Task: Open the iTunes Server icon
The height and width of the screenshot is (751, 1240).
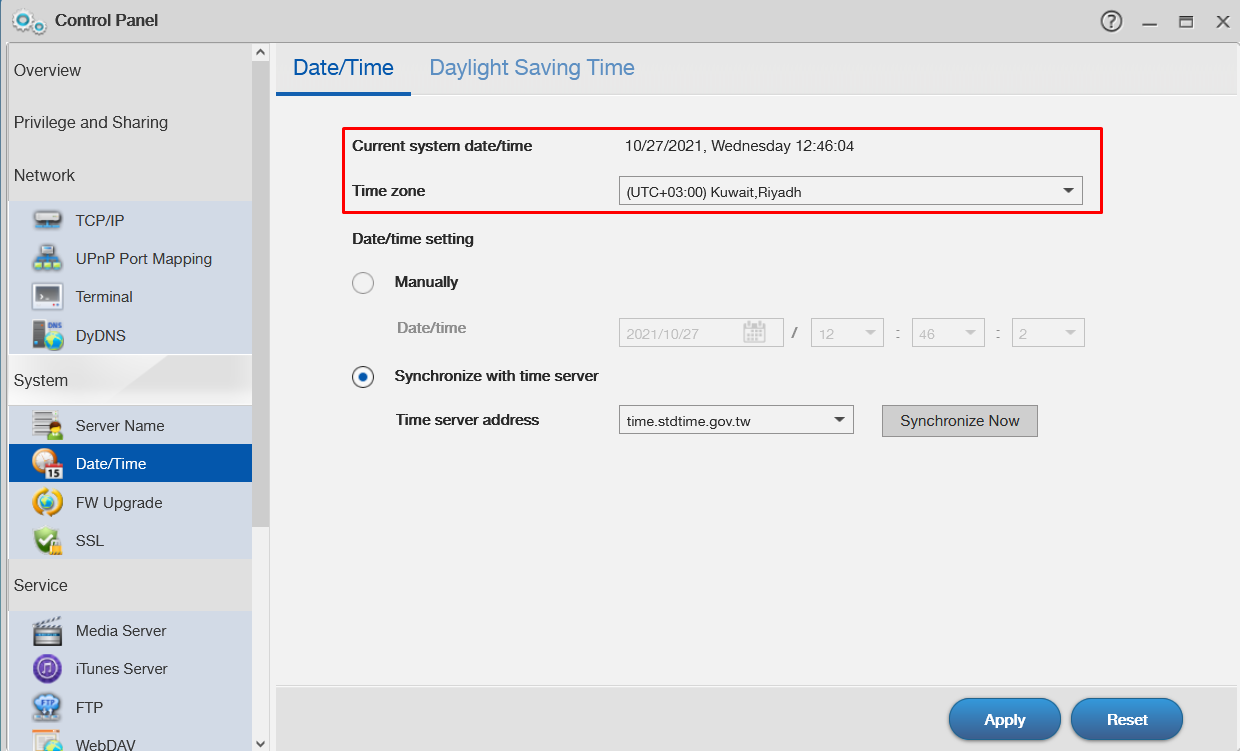Action: pyautogui.click(x=48, y=668)
